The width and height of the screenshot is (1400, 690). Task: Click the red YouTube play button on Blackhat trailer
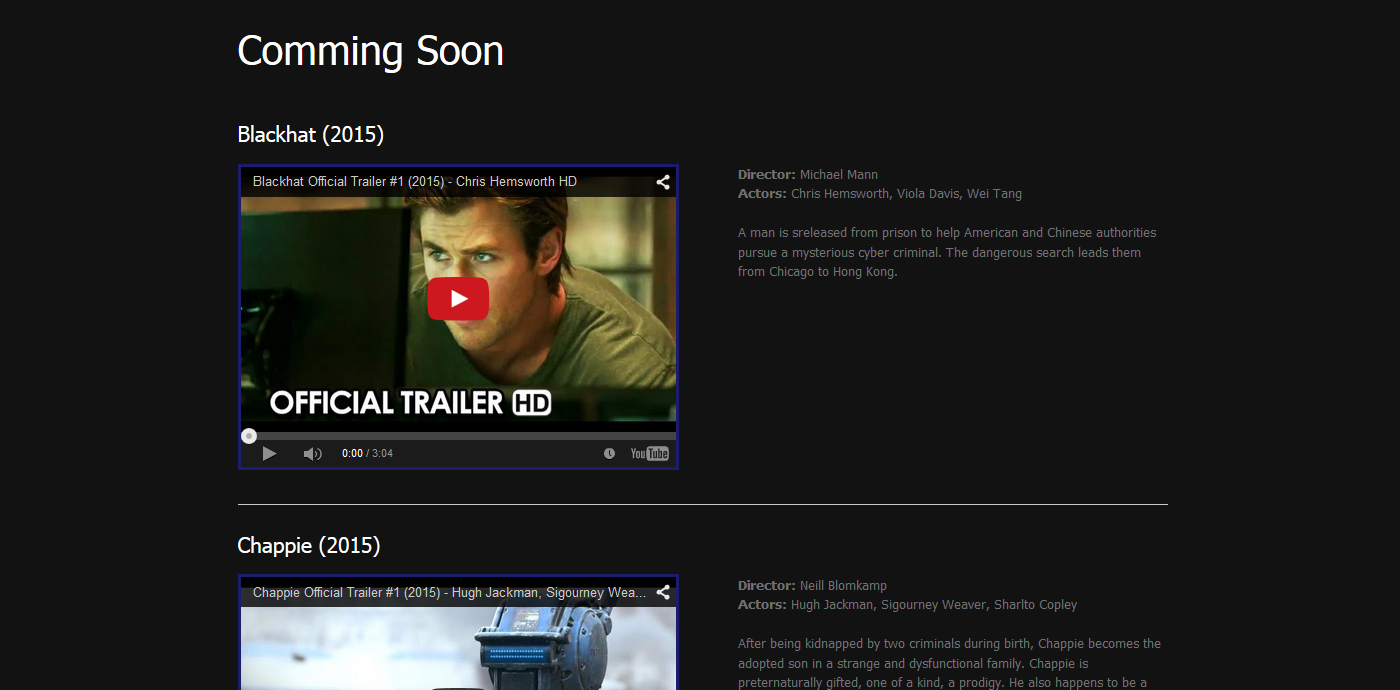(x=458, y=298)
